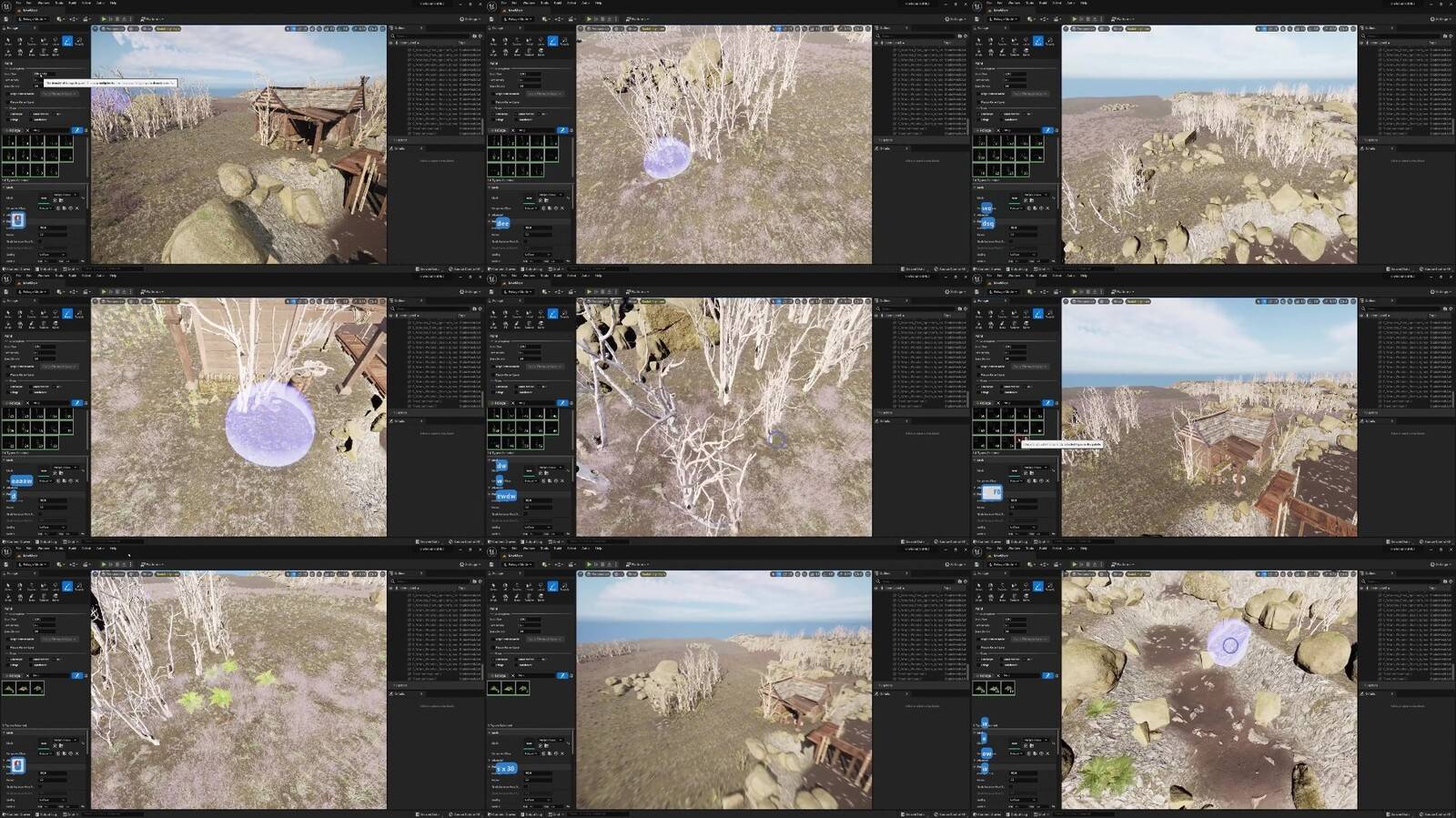Select the Paint foliage tool in the hut-and-boulder editor
Screen dimensions: 1456x818
click(67, 41)
